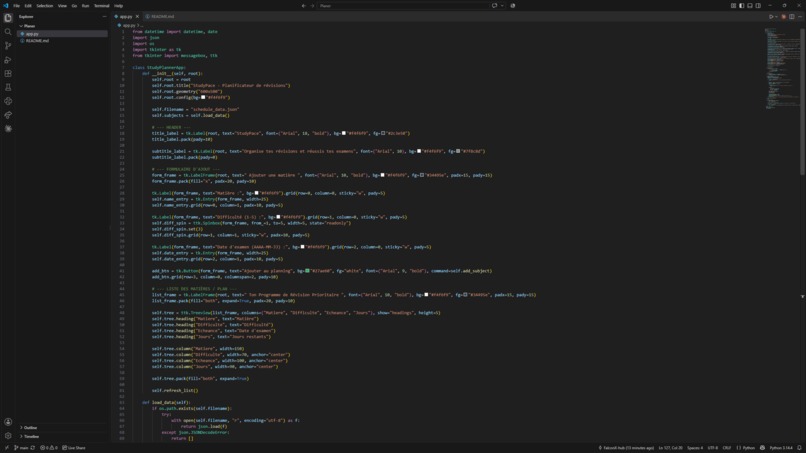Screen dimensions: 806x453
Task: Open Customize Layout icon in title bar
Action: 734,6
